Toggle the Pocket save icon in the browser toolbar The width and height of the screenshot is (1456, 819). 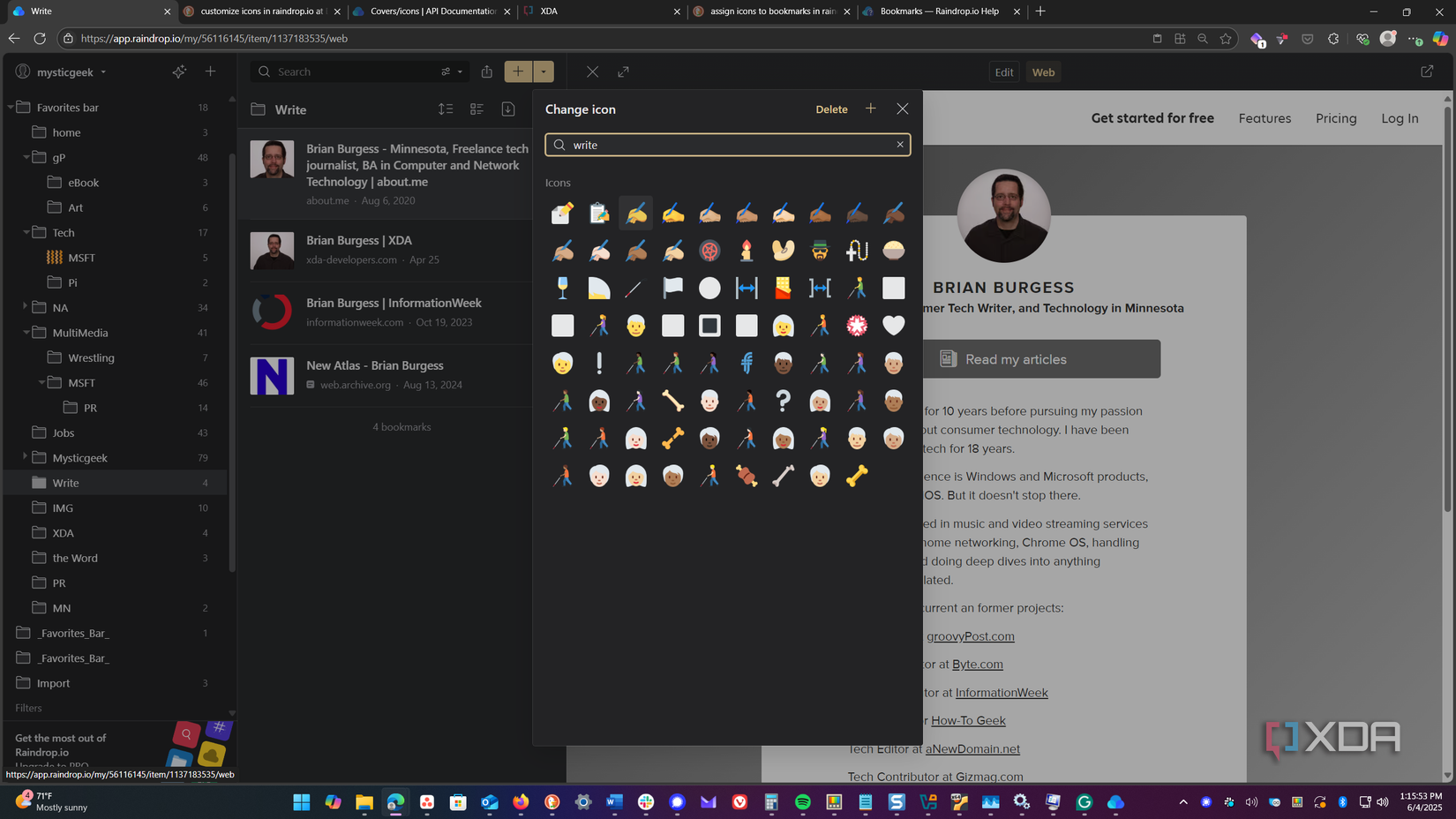click(1307, 39)
